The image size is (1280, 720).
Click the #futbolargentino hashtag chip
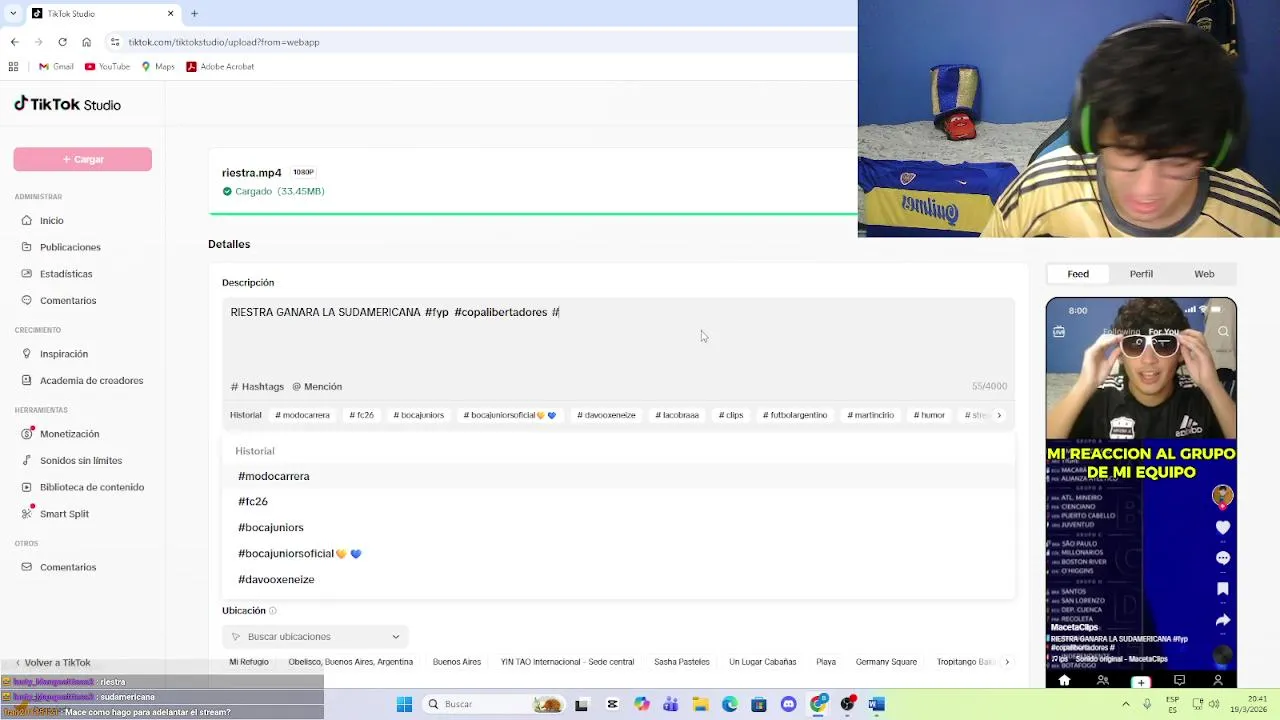(795, 415)
